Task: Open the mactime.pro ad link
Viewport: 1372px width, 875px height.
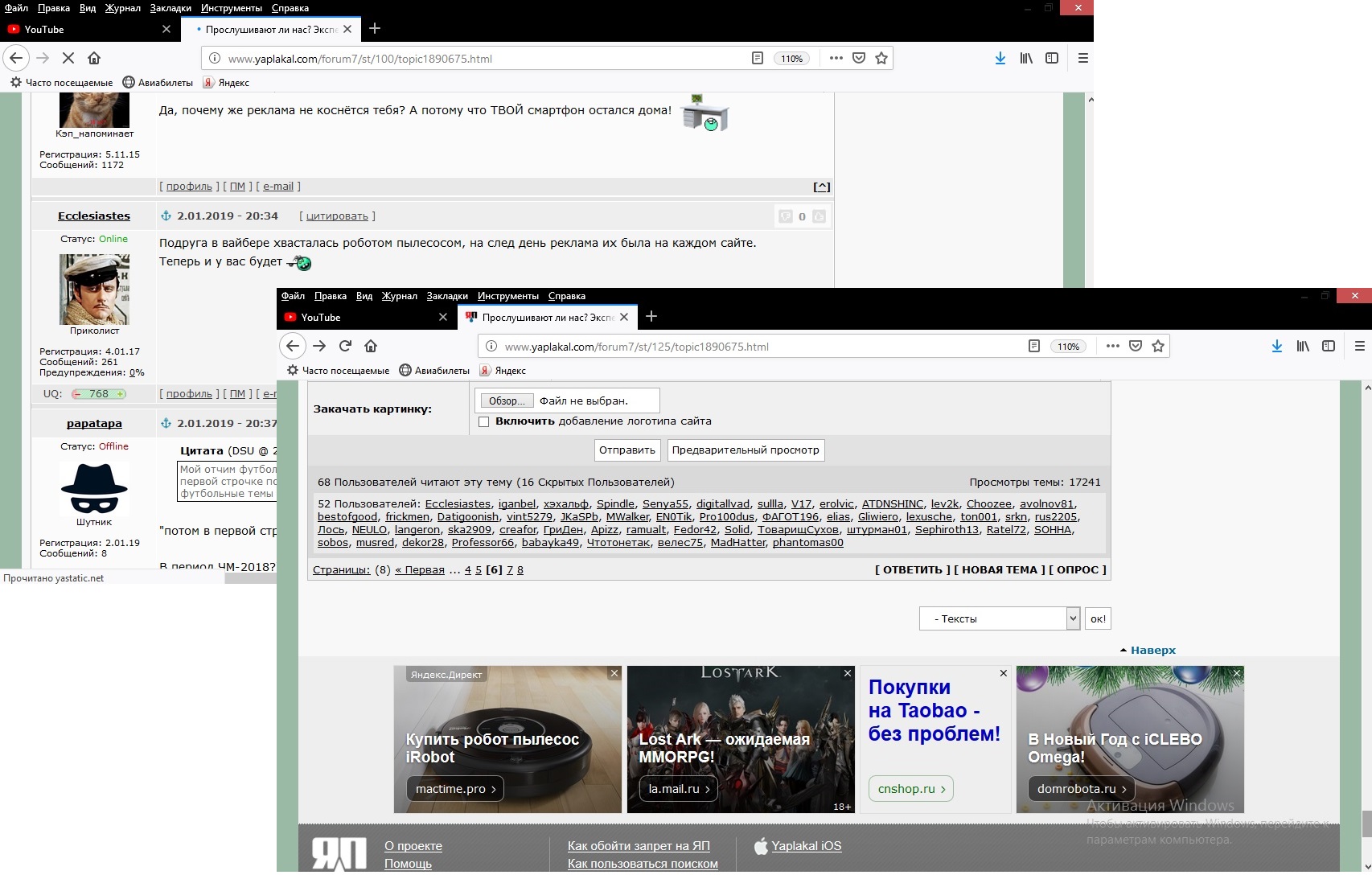Action: 455,789
